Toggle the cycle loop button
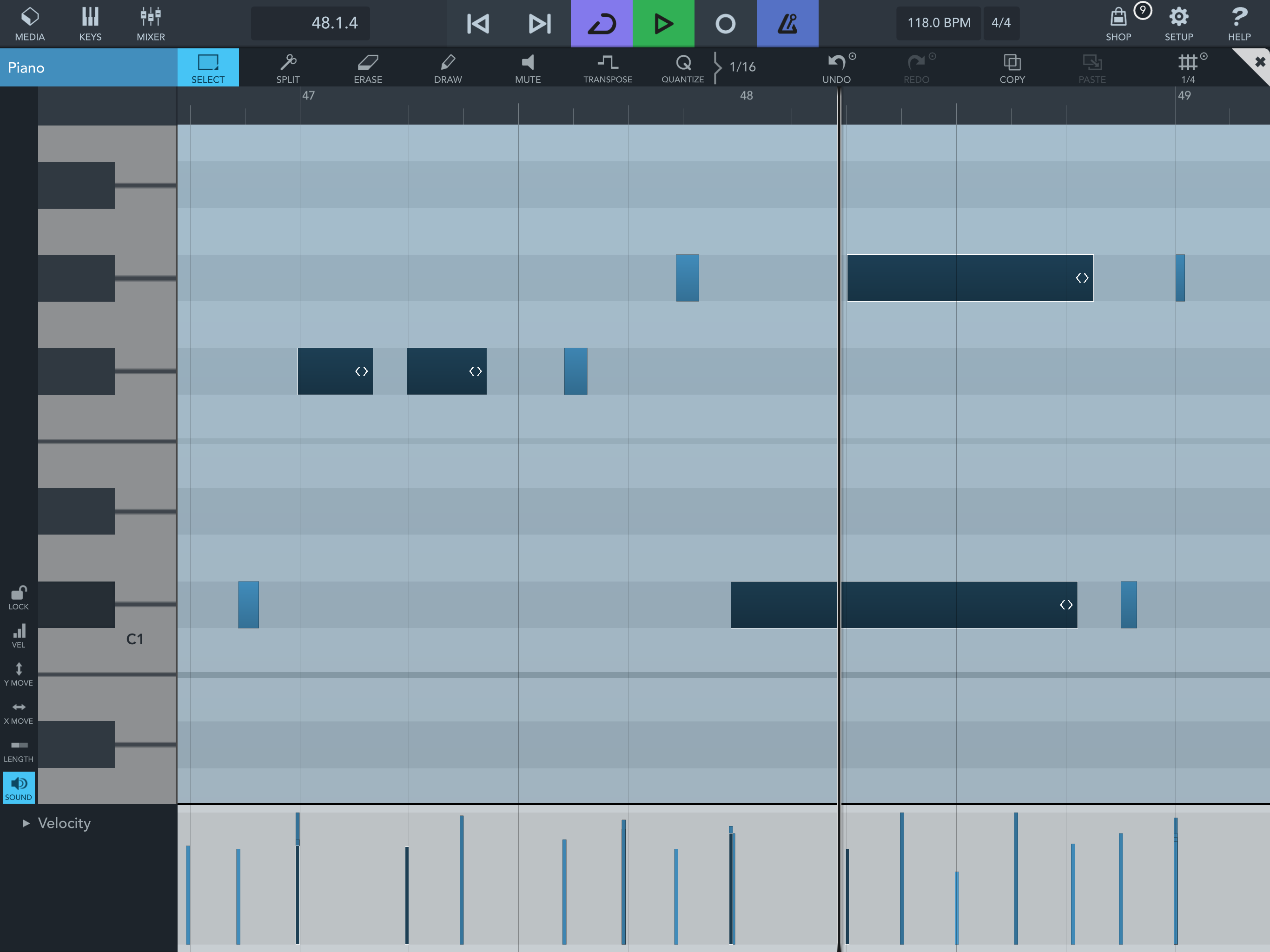The image size is (1270, 952). tap(601, 24)
